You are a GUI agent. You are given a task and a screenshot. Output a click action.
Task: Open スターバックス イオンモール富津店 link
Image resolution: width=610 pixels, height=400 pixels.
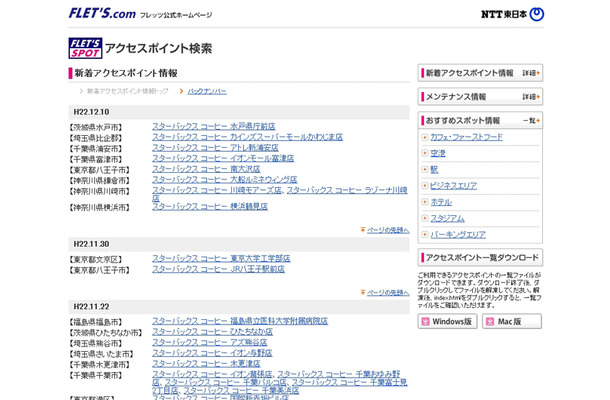tap(223, 158)
